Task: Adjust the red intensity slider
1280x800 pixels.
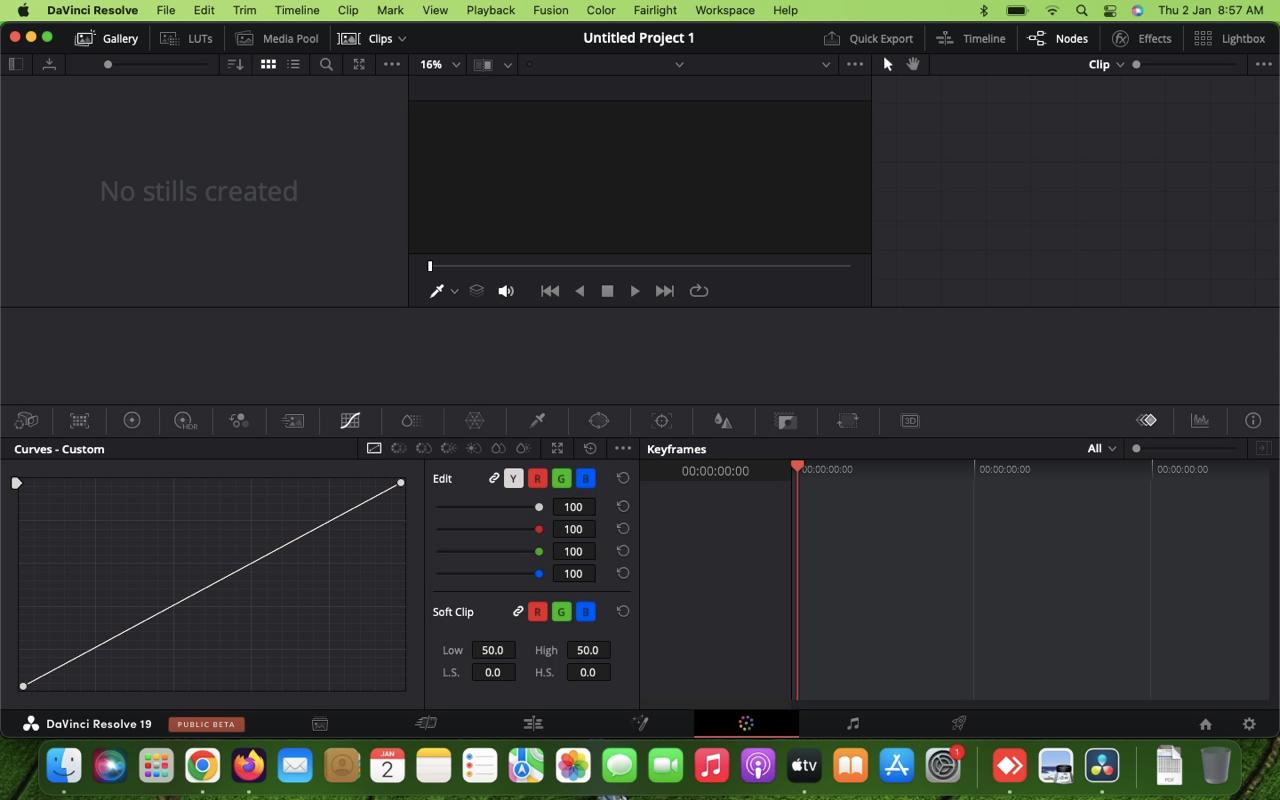Action: coord(490,529)
